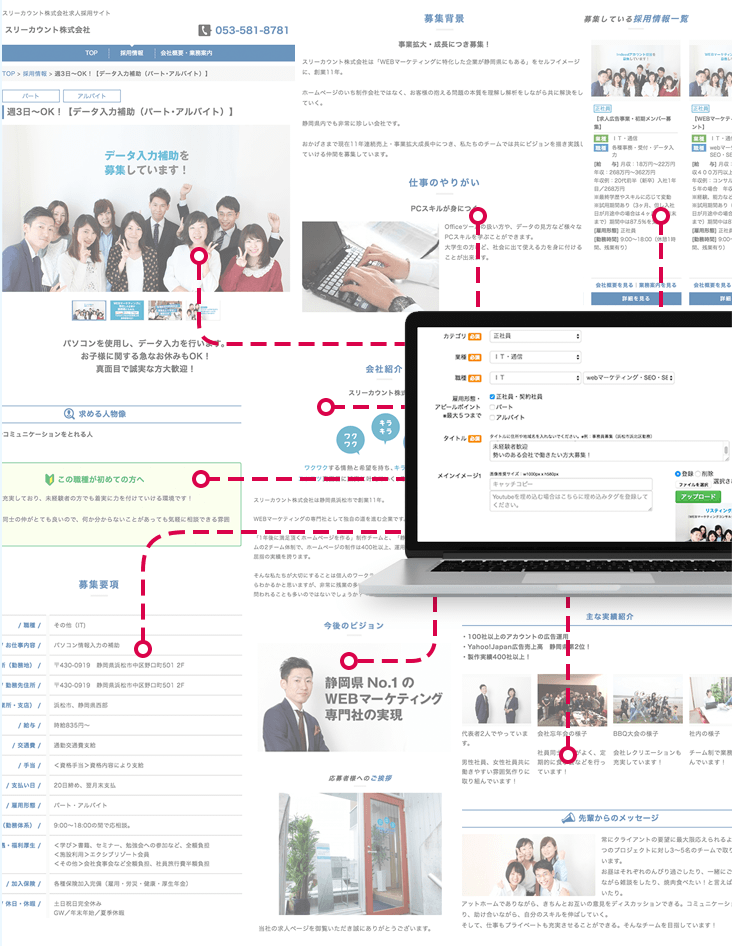Click the megaphone icon by 先輩からのメッセージ
Screen dimensions: 732x946
569,818
